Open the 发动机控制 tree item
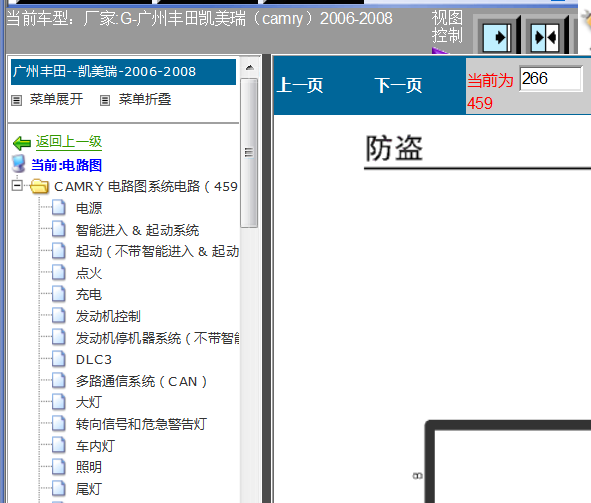This screenshot has width=591, height=503. click(108, 316)
